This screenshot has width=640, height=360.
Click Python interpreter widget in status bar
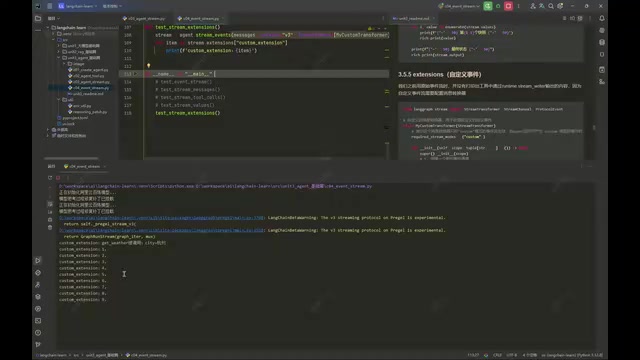tap(572, 355)
